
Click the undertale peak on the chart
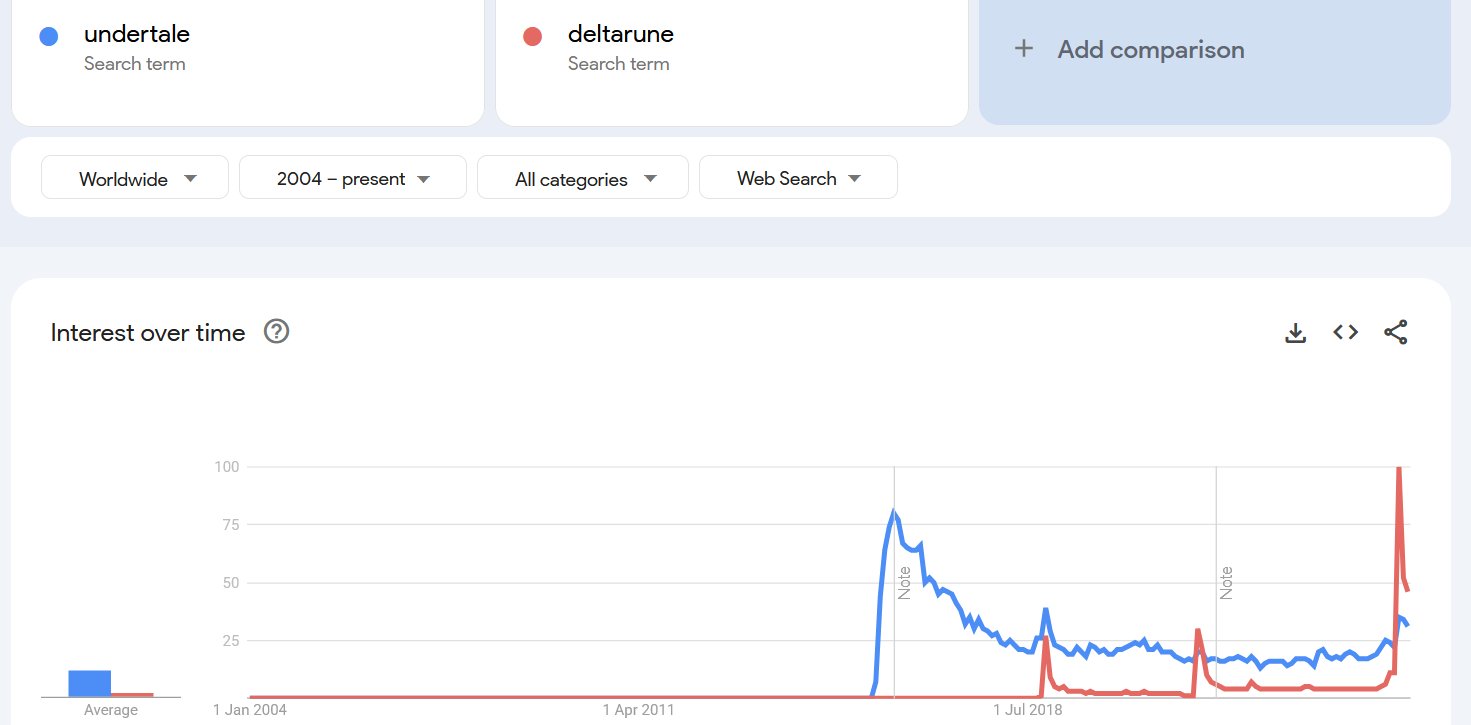[x=893, y=513]
